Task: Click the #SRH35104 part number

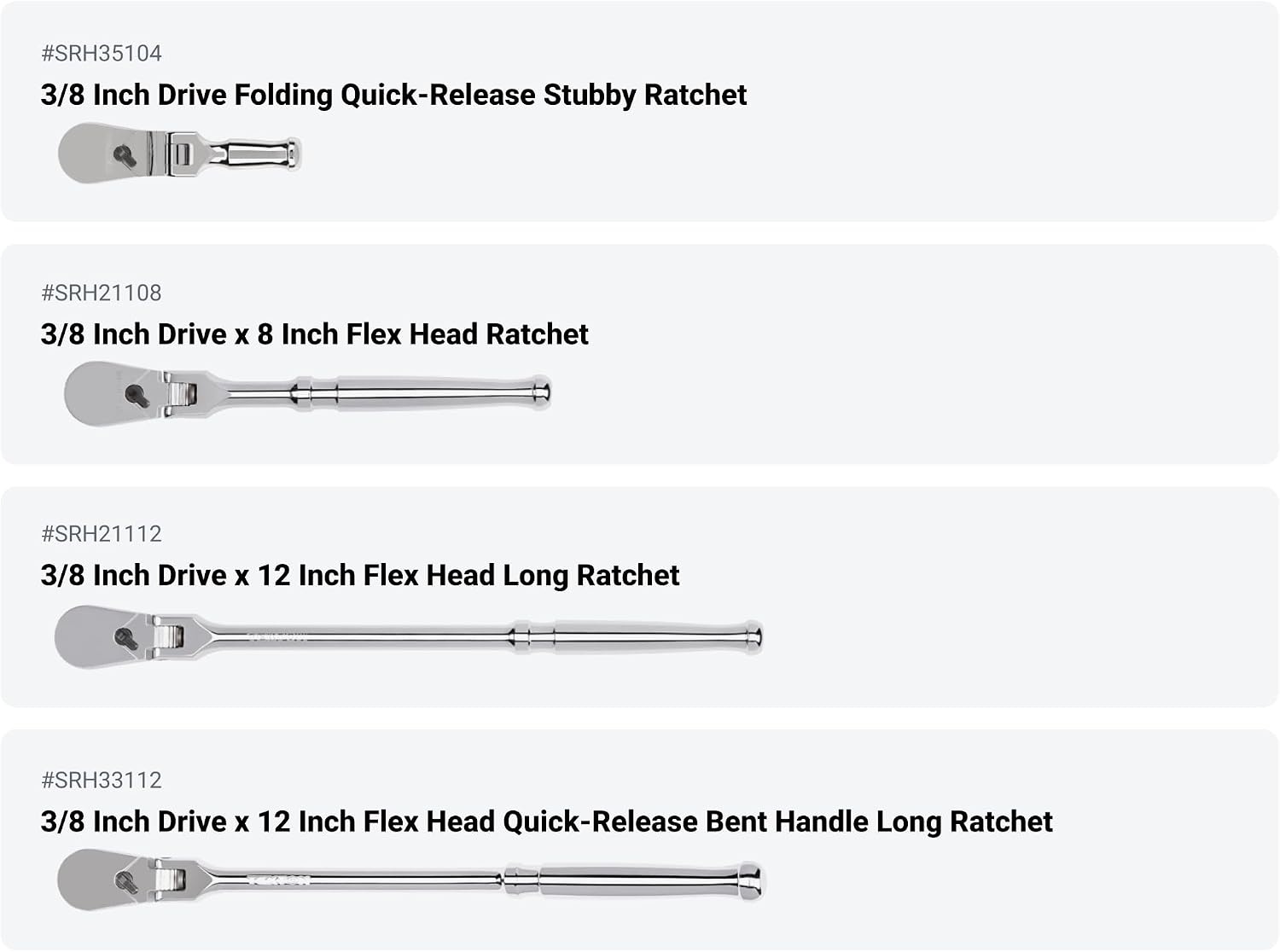Action: pyautogui.click(x=102, y=53)
